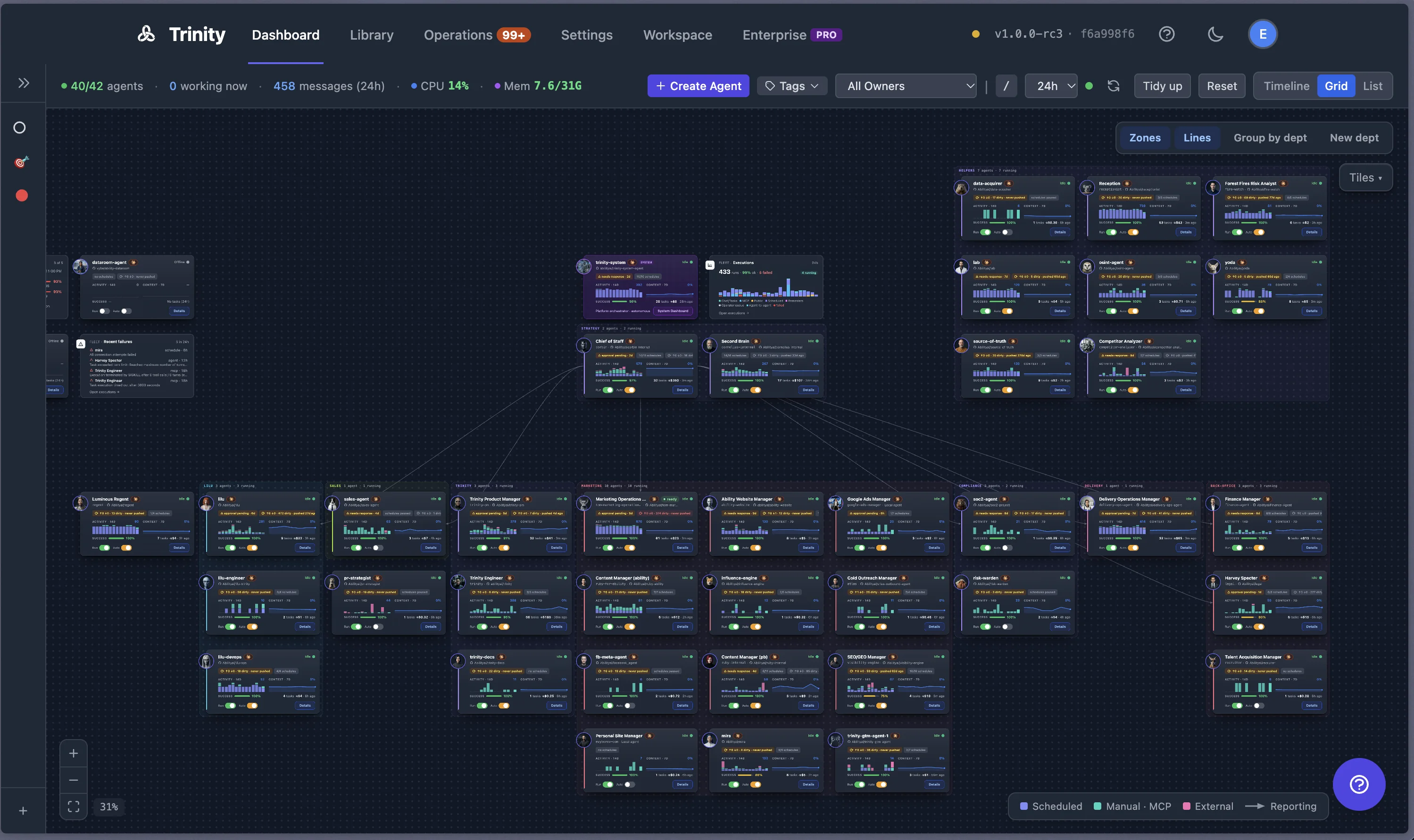Refresh the dashboard with circular arrows icon
The width and height of the screenshot is (1414, 840).
(1113, 86)
